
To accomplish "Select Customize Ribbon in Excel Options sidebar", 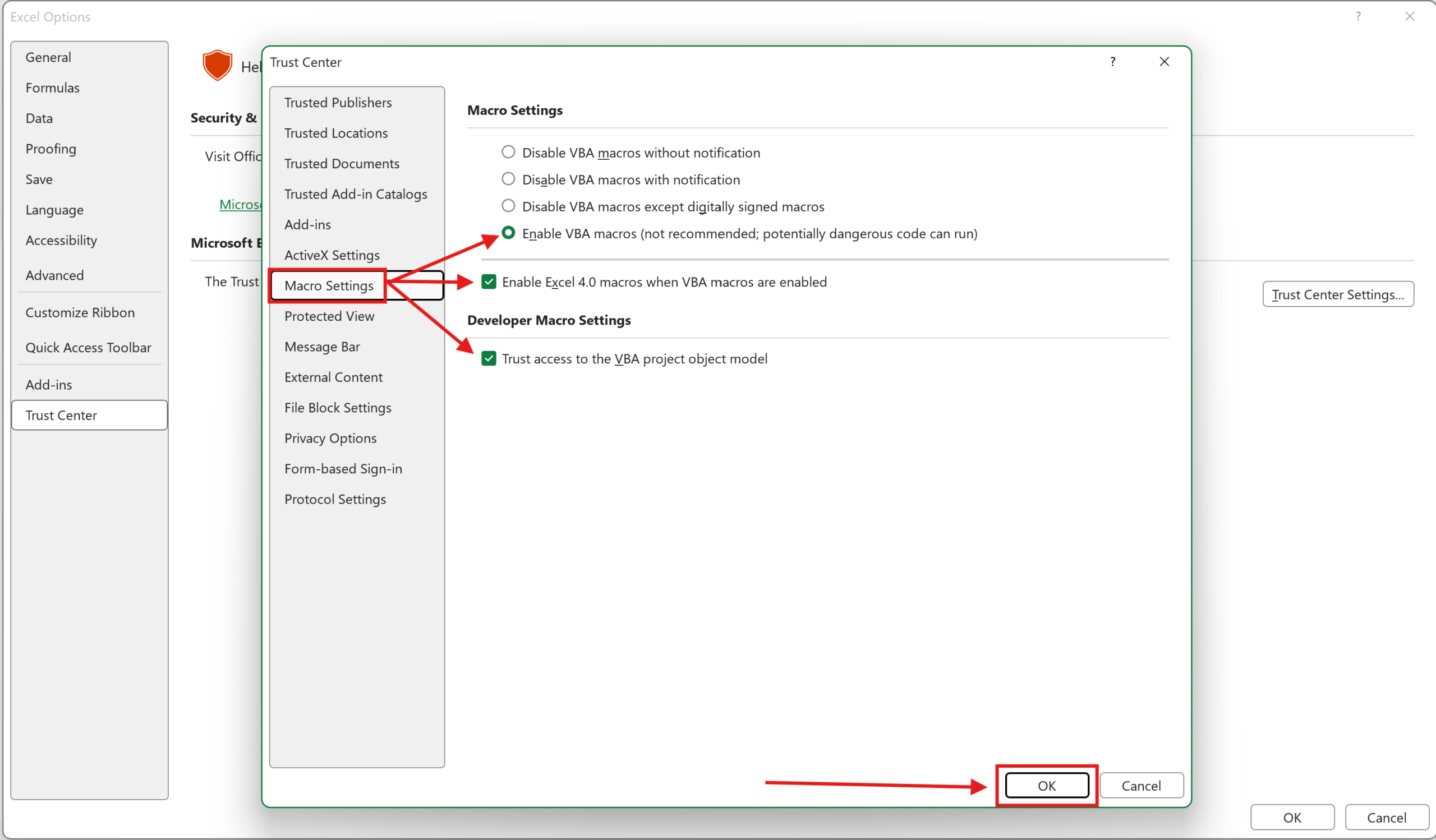I will point(89,312).
